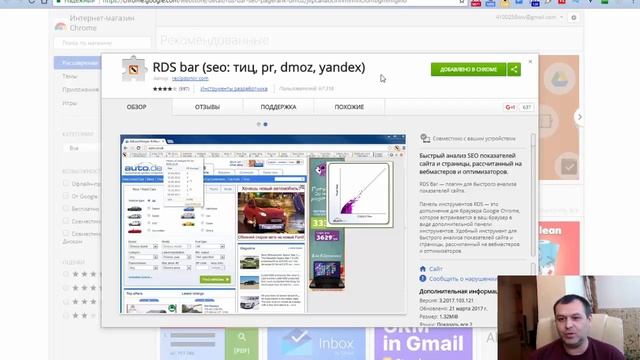Open the ОТЗЫВЫ tab
This screenshot has width=640, height=360.
click(x=207, y=107)
